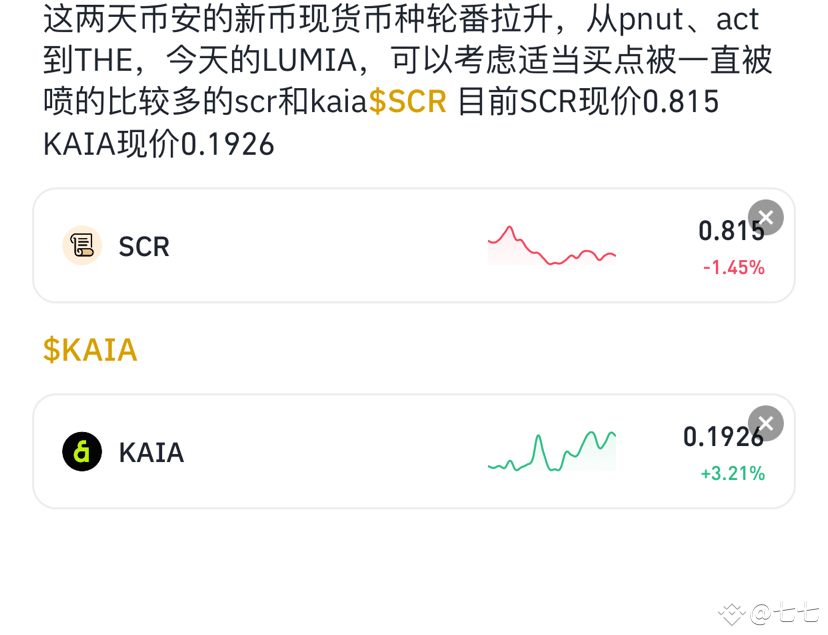This screenshot has width=828, height=635.
Task: Click the SCR scroll coin logo
Action: pyautogui.click(x=82, y=245)
